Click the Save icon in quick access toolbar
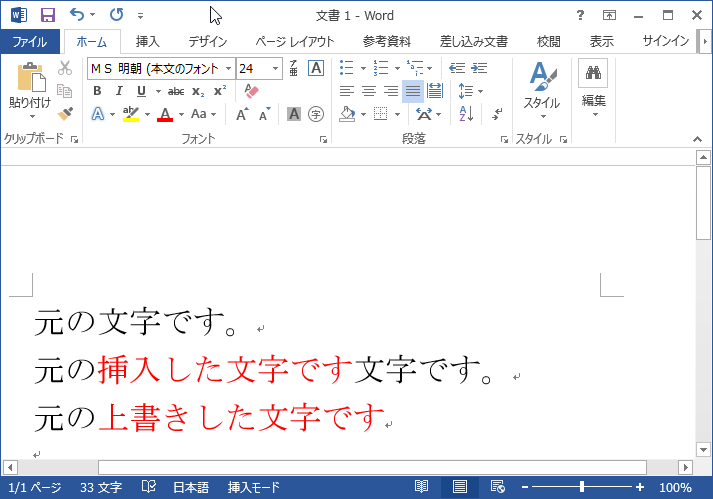This screenshot has height=499, width=713. 48,15
